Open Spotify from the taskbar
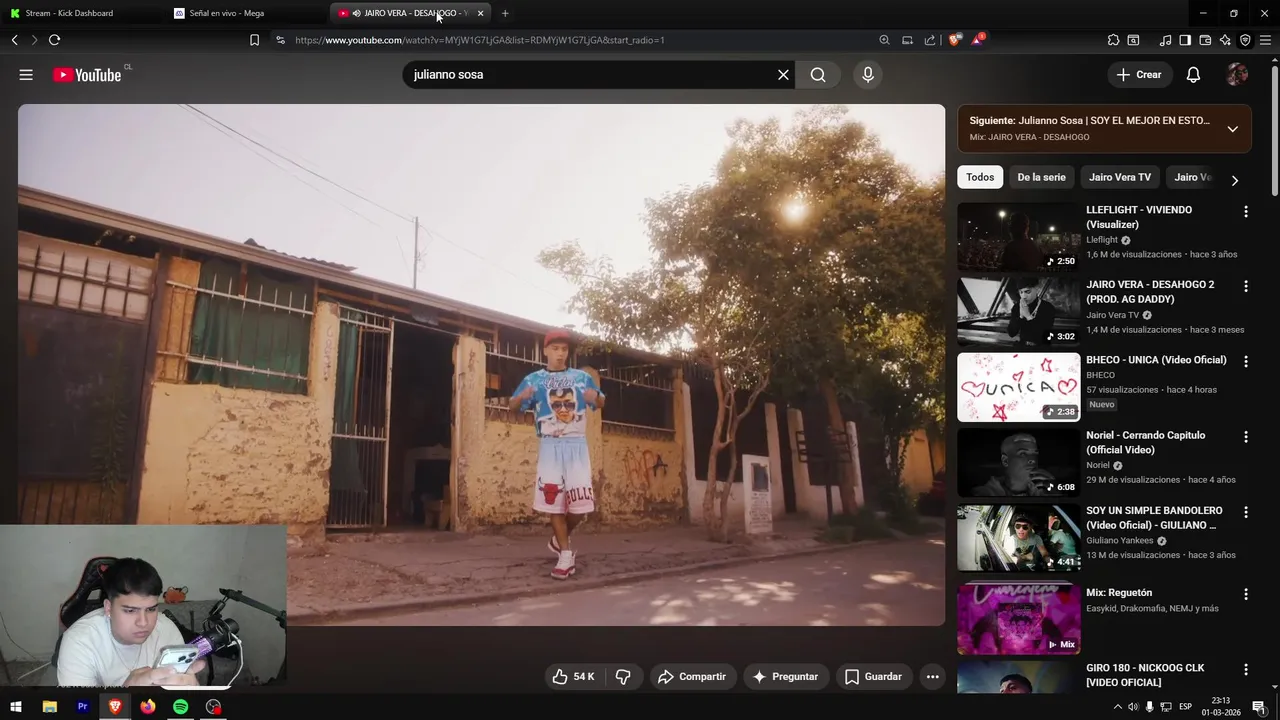 point(180,707)
